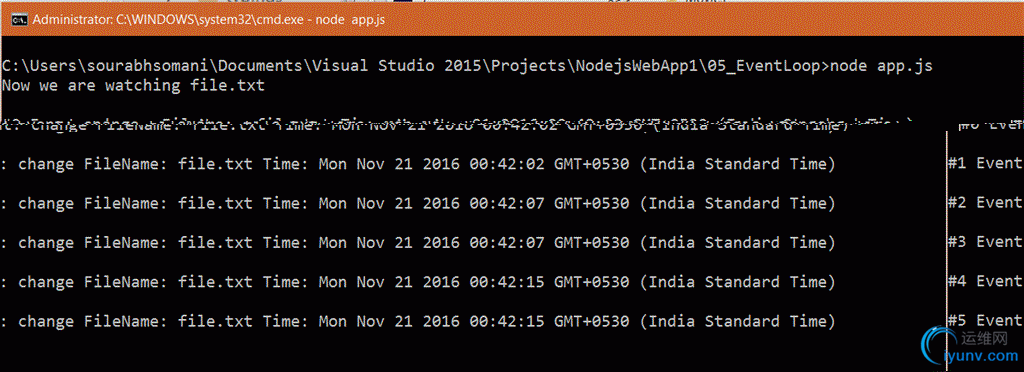This screenshot has height=372, width=1024.
Task: Click the #3 Event log line
Action: tap(418, 243)
